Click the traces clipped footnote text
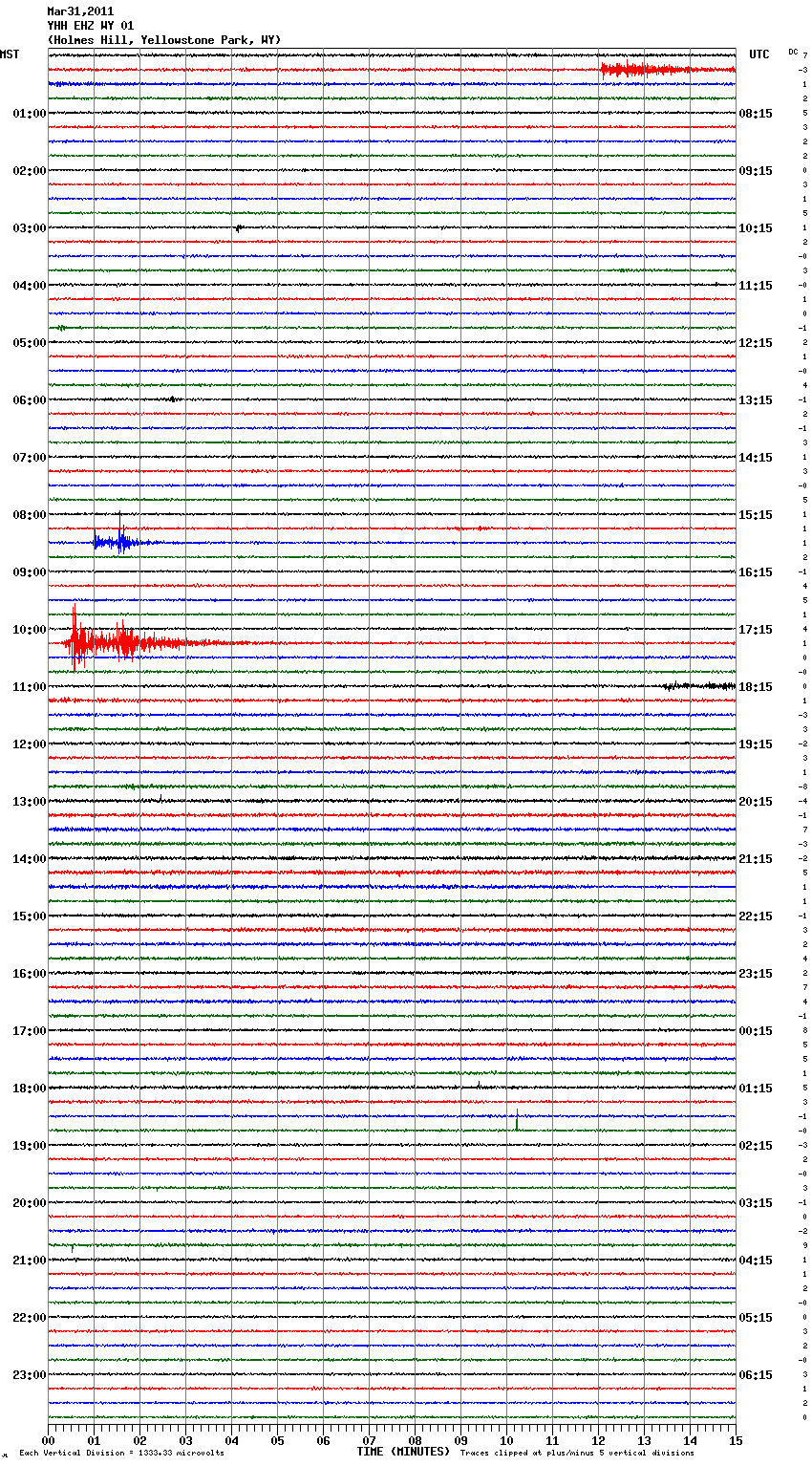The width and height of the screenshot is (812, 1466). (577, 1453)
